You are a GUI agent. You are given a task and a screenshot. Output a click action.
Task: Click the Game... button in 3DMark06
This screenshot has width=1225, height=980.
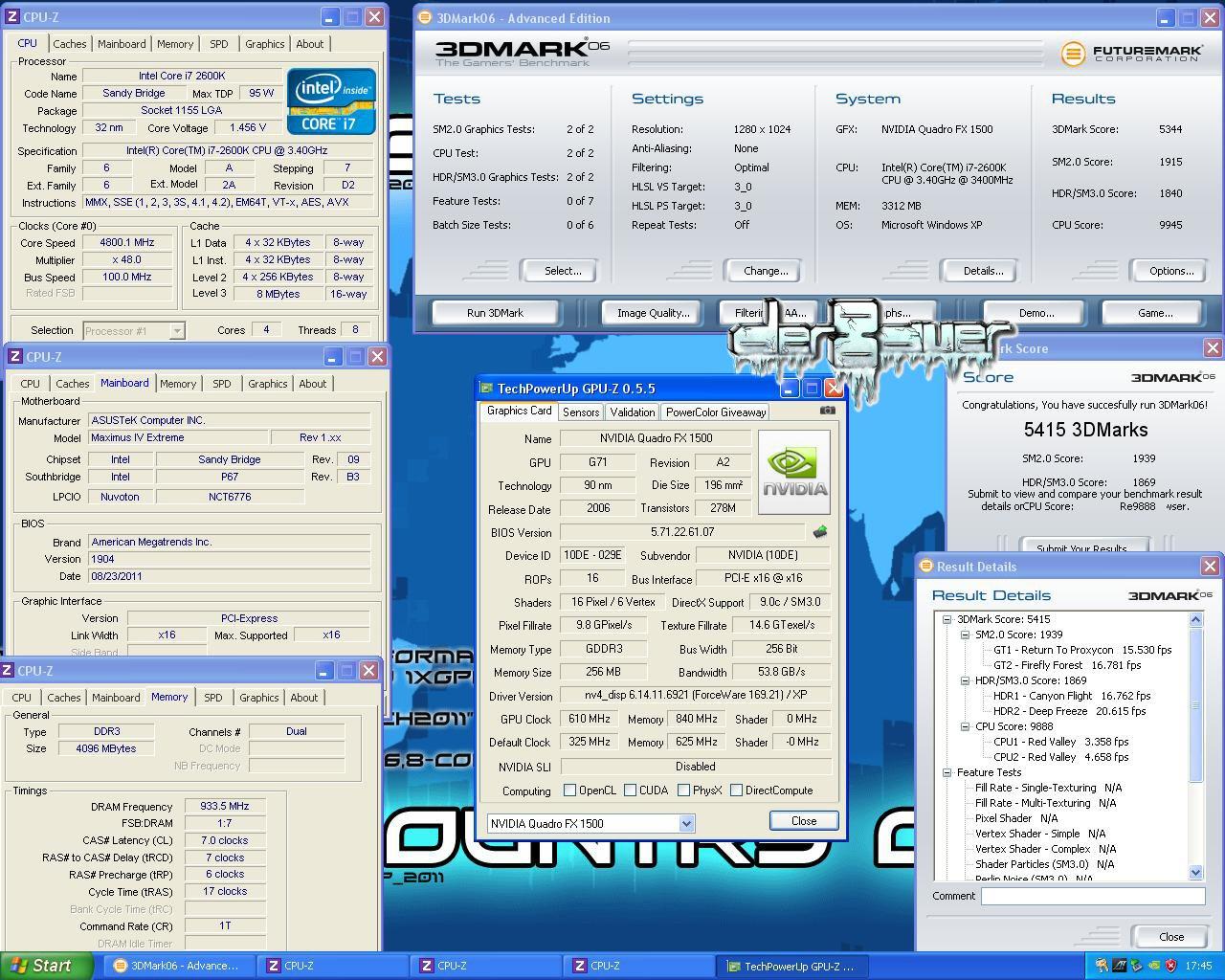(1155, 313)
